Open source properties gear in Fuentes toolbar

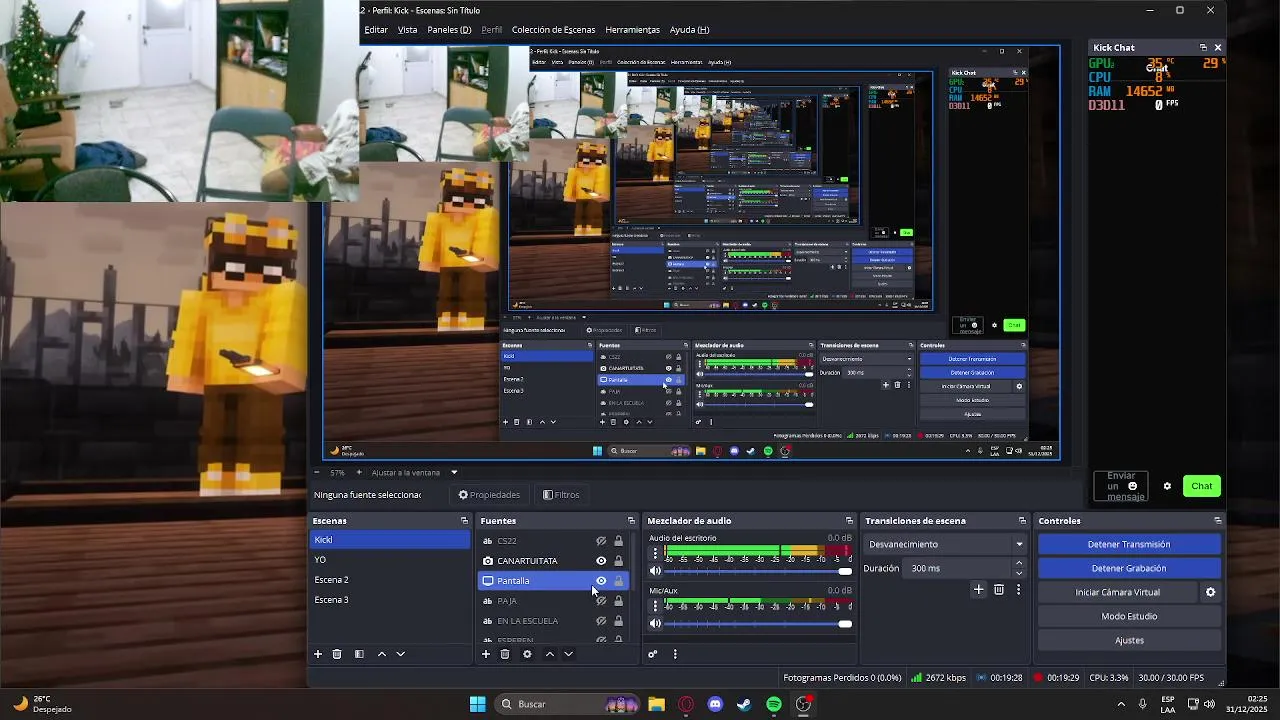527,654
